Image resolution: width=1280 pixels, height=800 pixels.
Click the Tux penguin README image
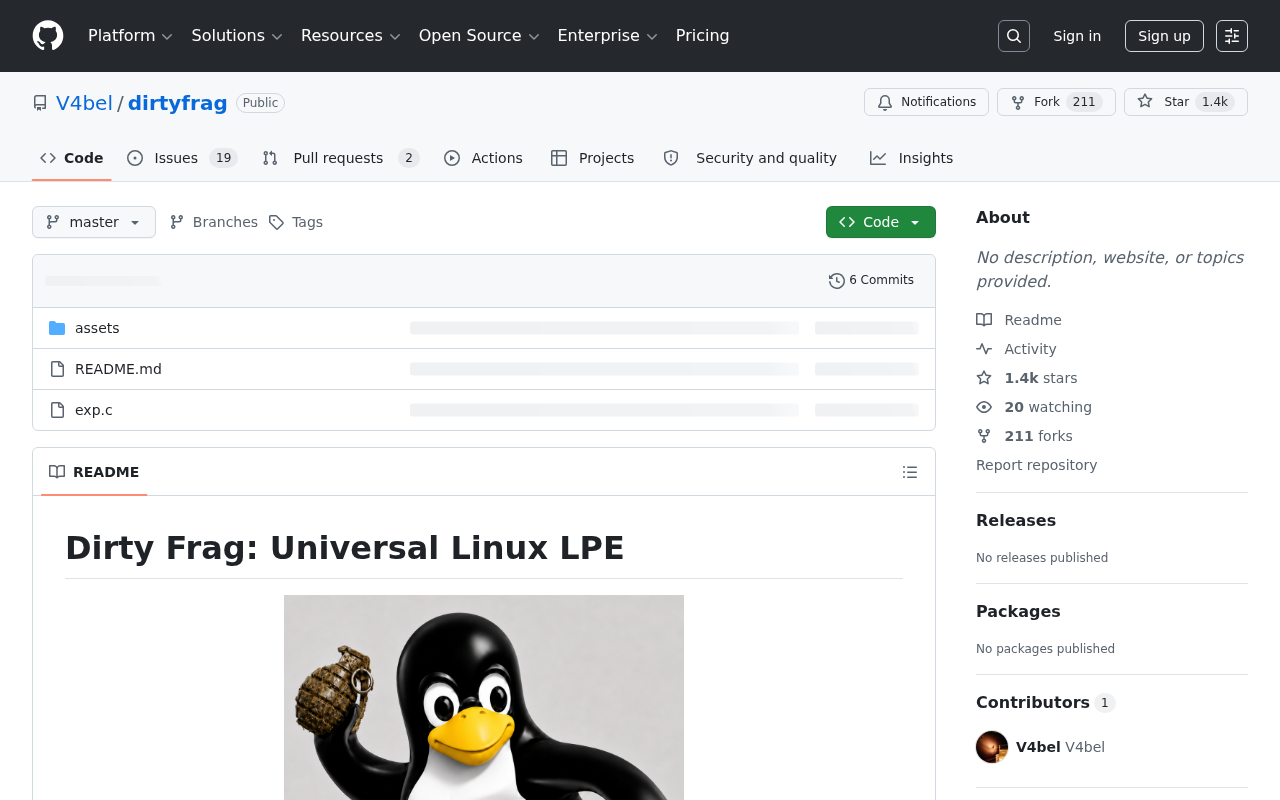484,697
